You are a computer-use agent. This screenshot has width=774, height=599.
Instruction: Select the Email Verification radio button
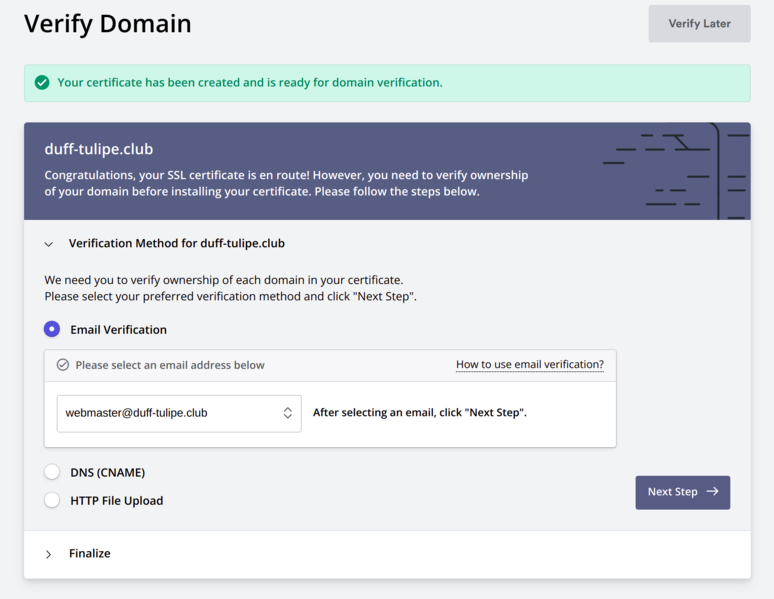click(52, 329)
